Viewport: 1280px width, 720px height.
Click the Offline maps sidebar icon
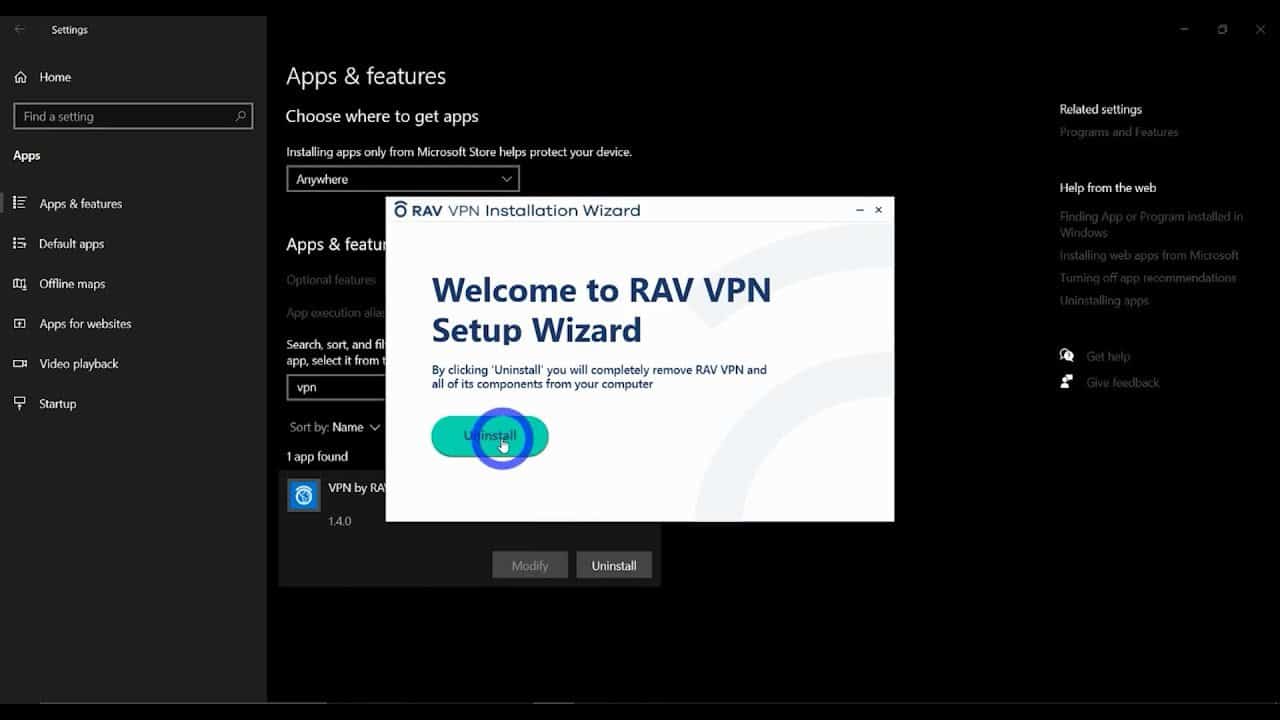[x=20, y=283]
